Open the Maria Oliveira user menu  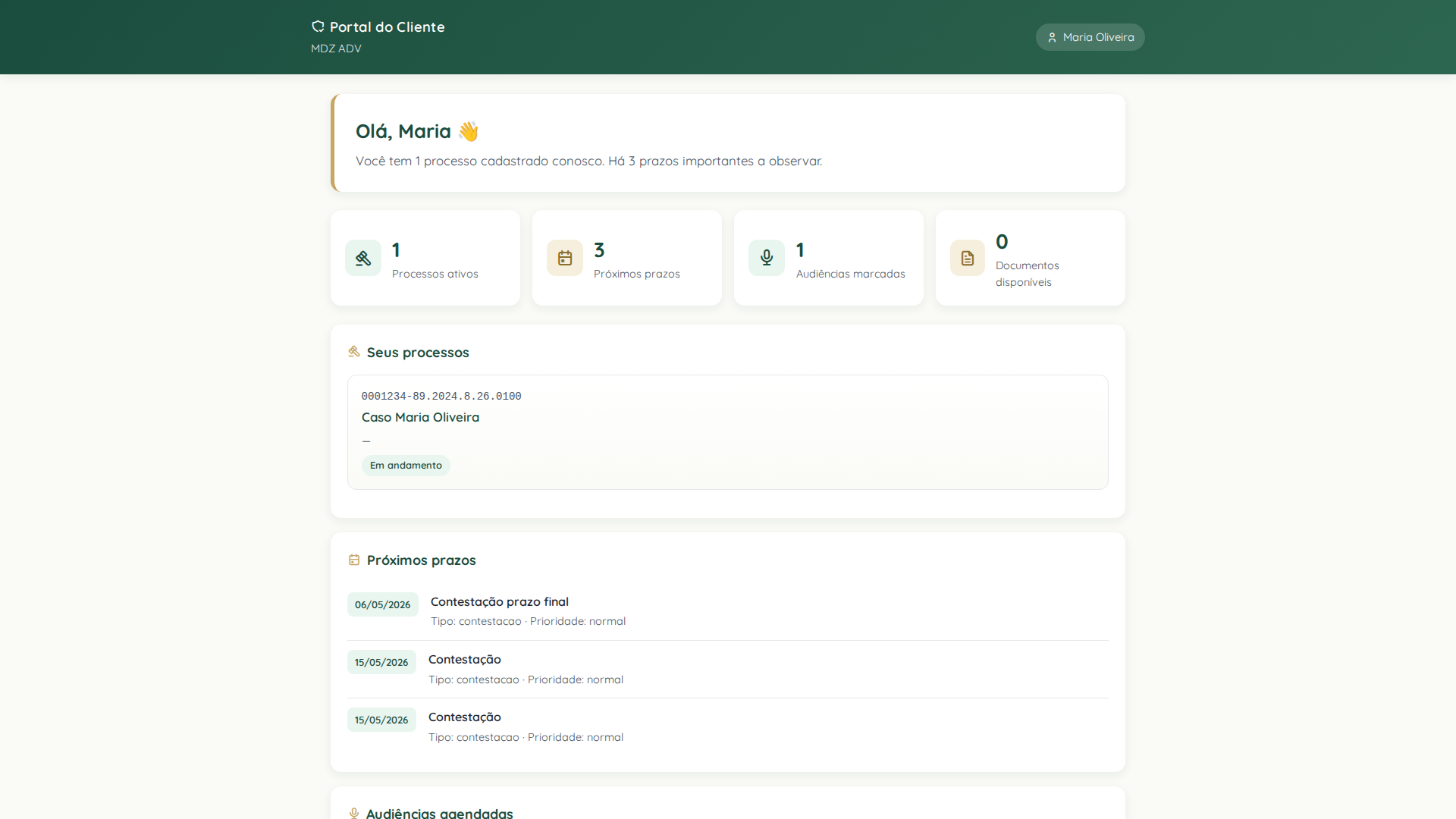pos(1090,37)
